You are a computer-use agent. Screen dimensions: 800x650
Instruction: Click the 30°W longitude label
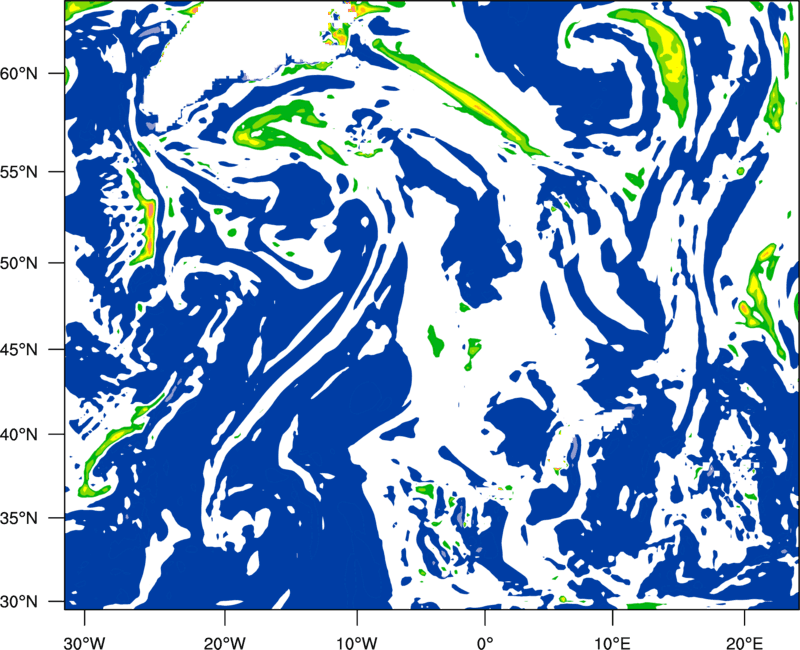85,642
